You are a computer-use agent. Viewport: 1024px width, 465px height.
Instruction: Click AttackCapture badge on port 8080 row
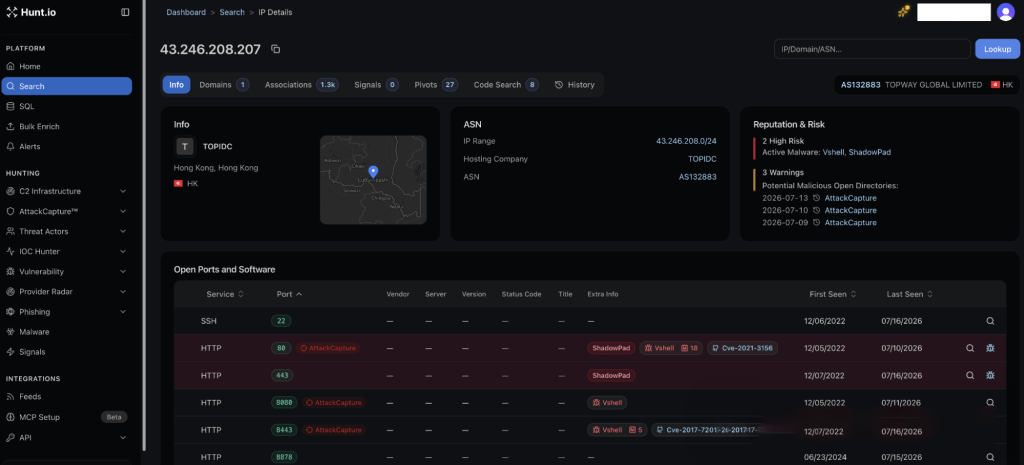(333, 403)
